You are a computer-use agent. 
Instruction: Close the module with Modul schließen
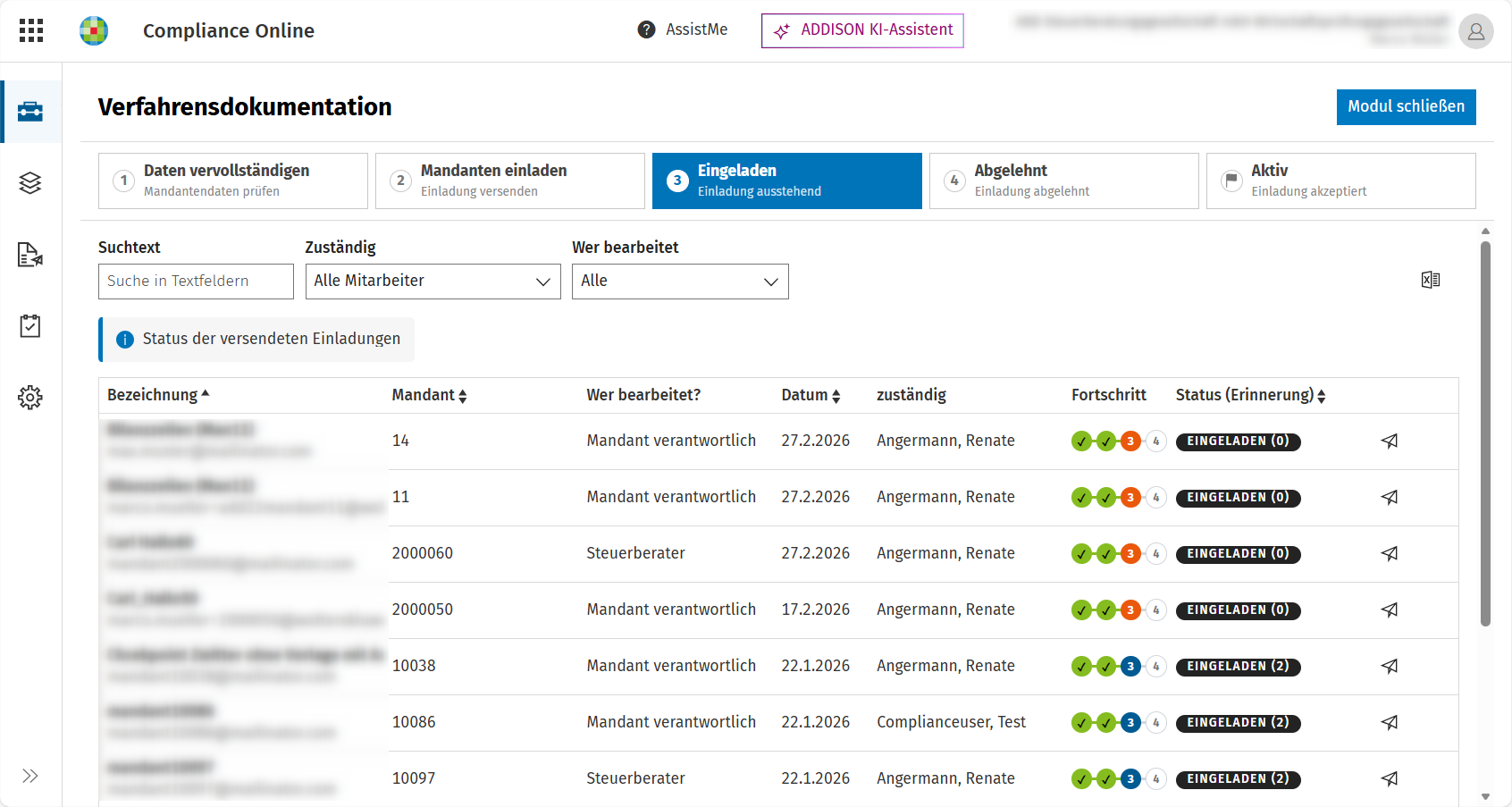click(1406, 107)
